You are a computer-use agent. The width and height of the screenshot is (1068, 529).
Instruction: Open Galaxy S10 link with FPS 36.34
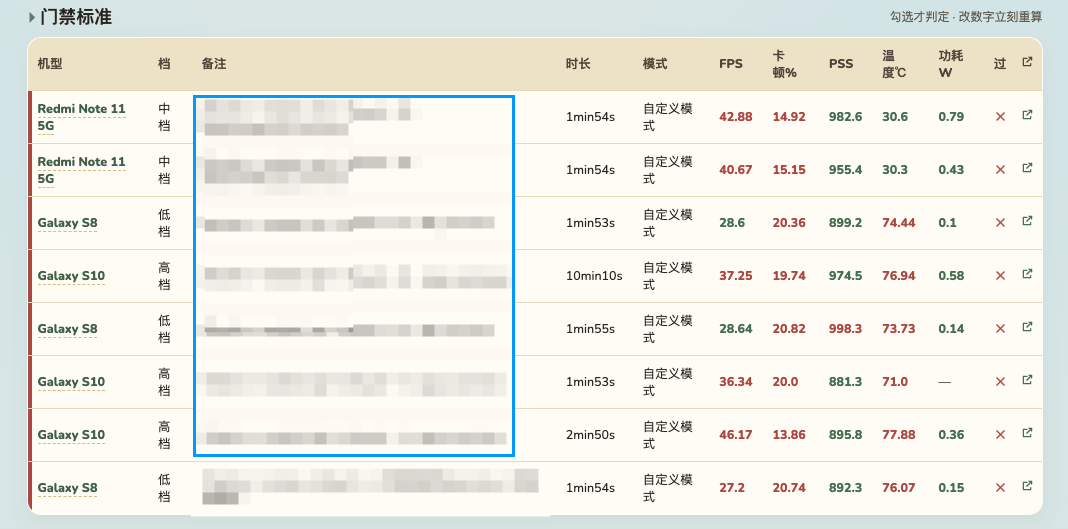71,383
